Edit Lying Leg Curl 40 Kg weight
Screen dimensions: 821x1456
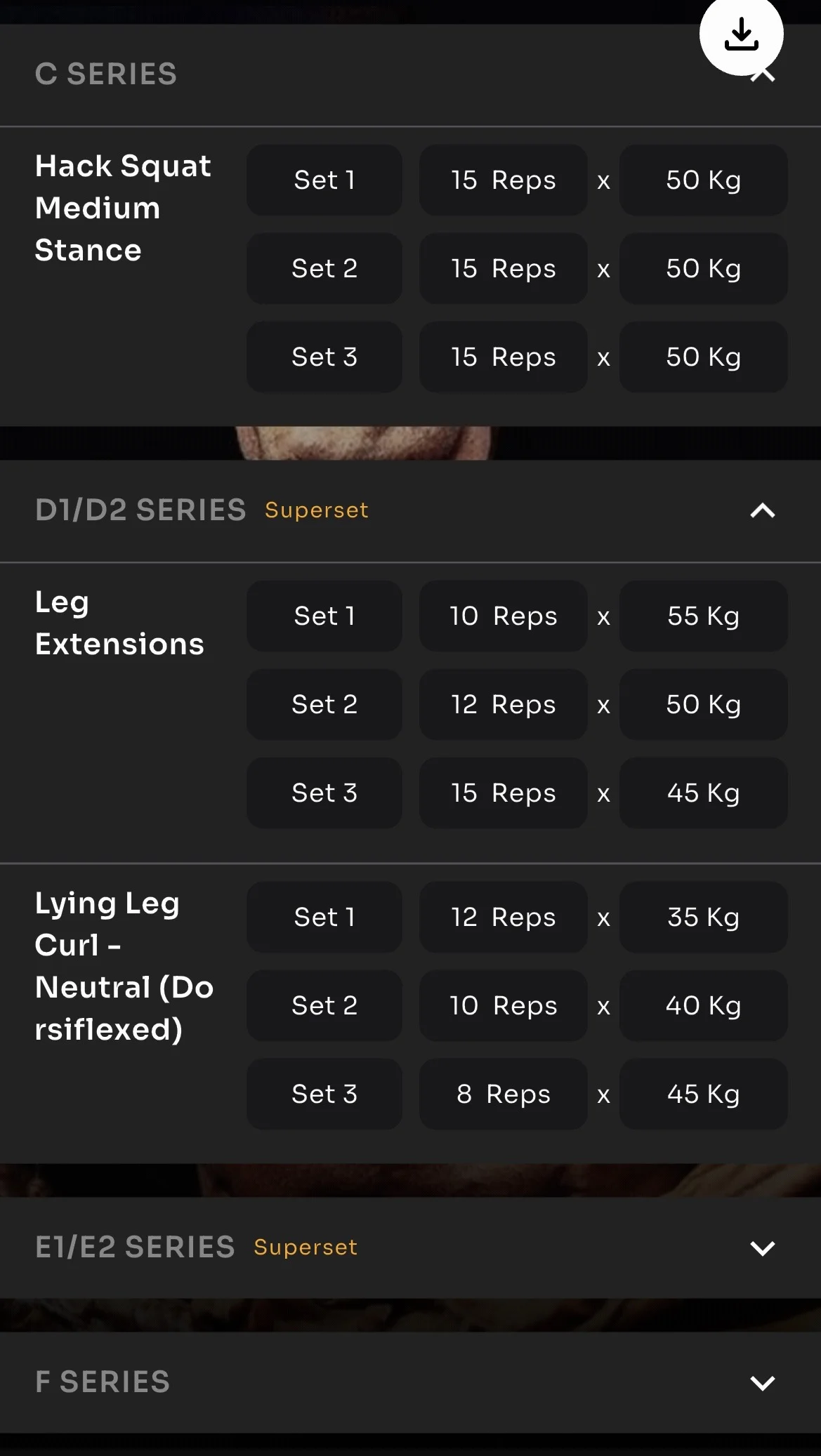pyautogui.click(x=703, y=1006)
